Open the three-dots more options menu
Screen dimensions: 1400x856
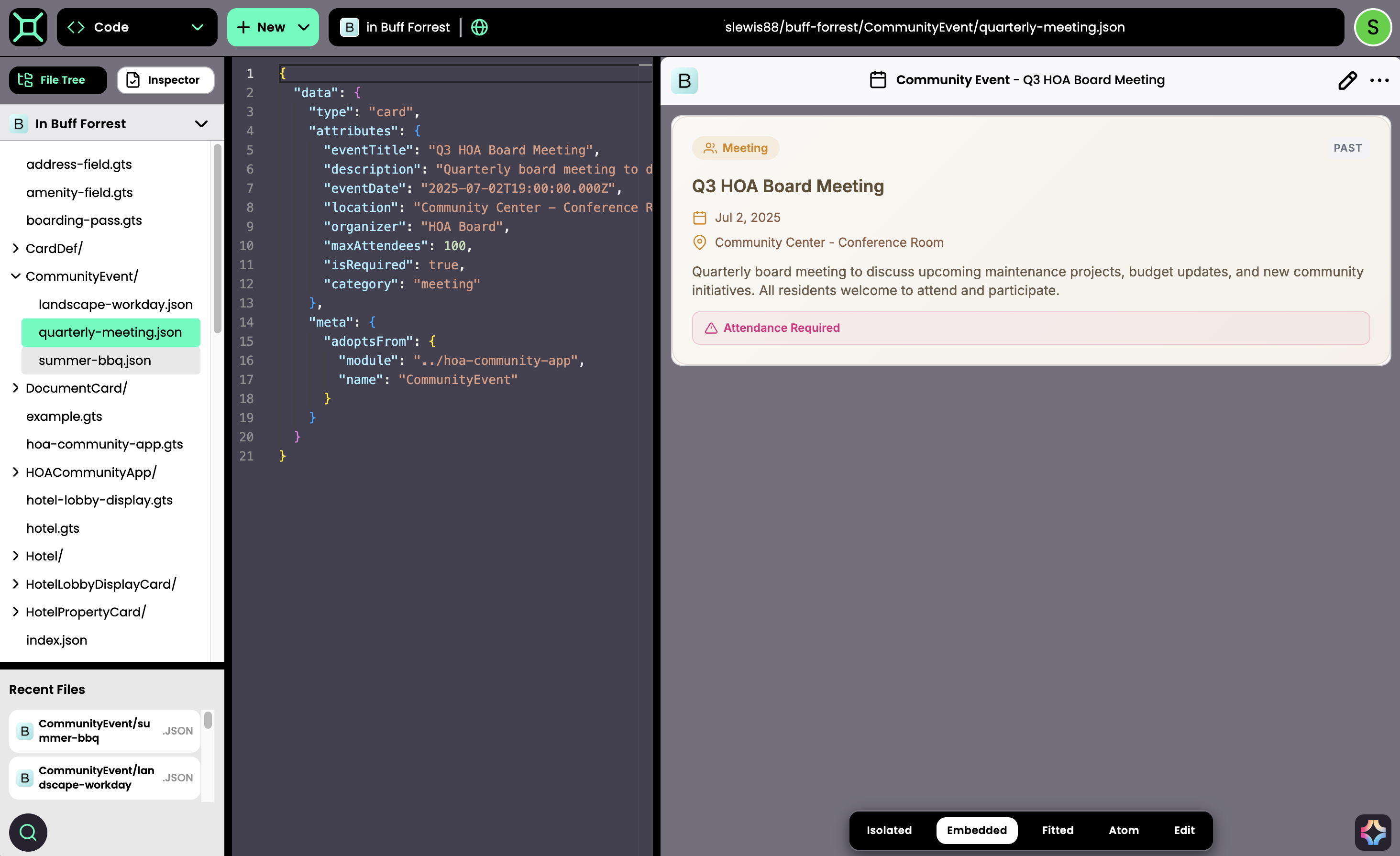coord(1379,80)
